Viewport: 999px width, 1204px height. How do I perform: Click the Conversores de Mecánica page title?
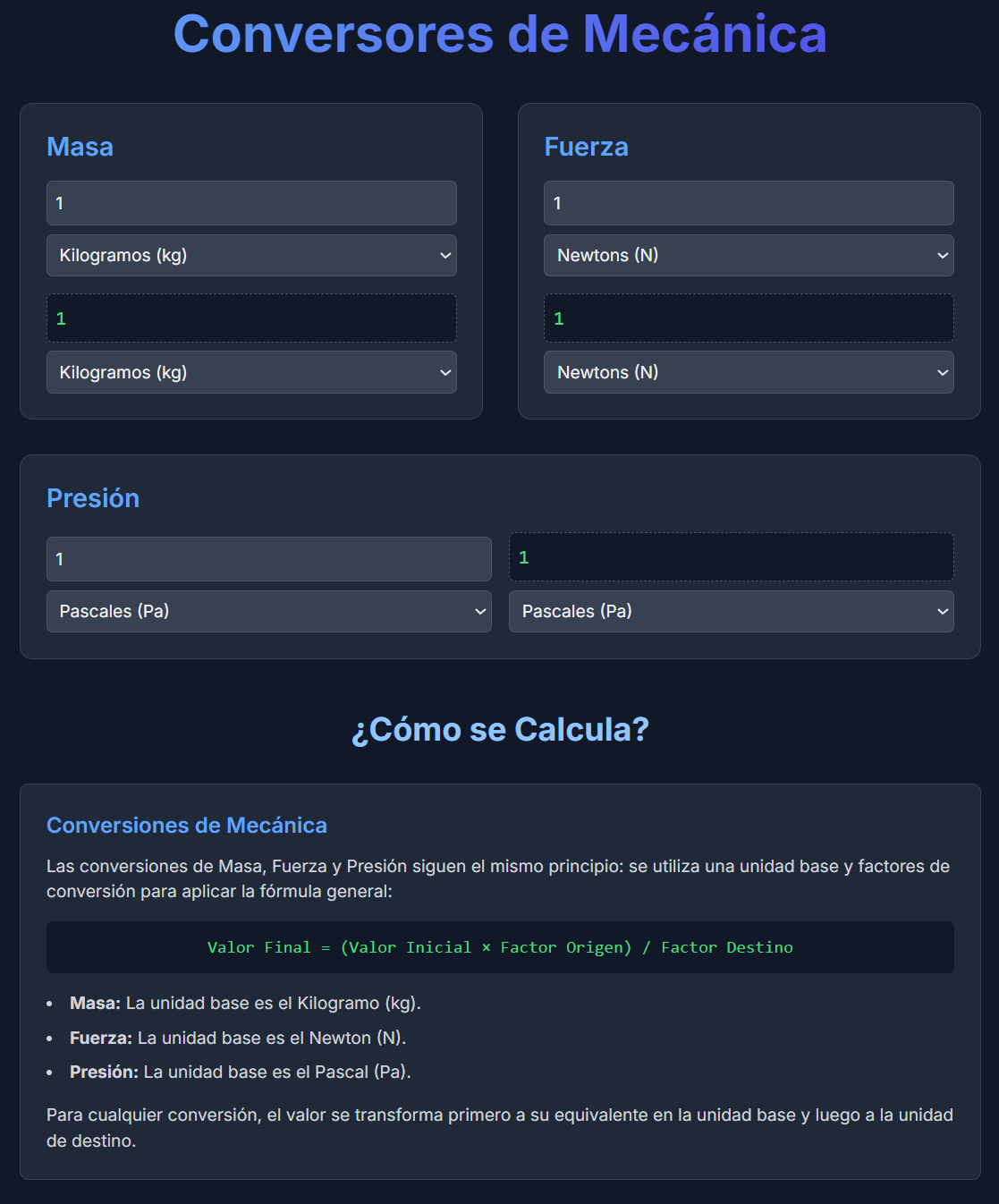pos(499,36)
